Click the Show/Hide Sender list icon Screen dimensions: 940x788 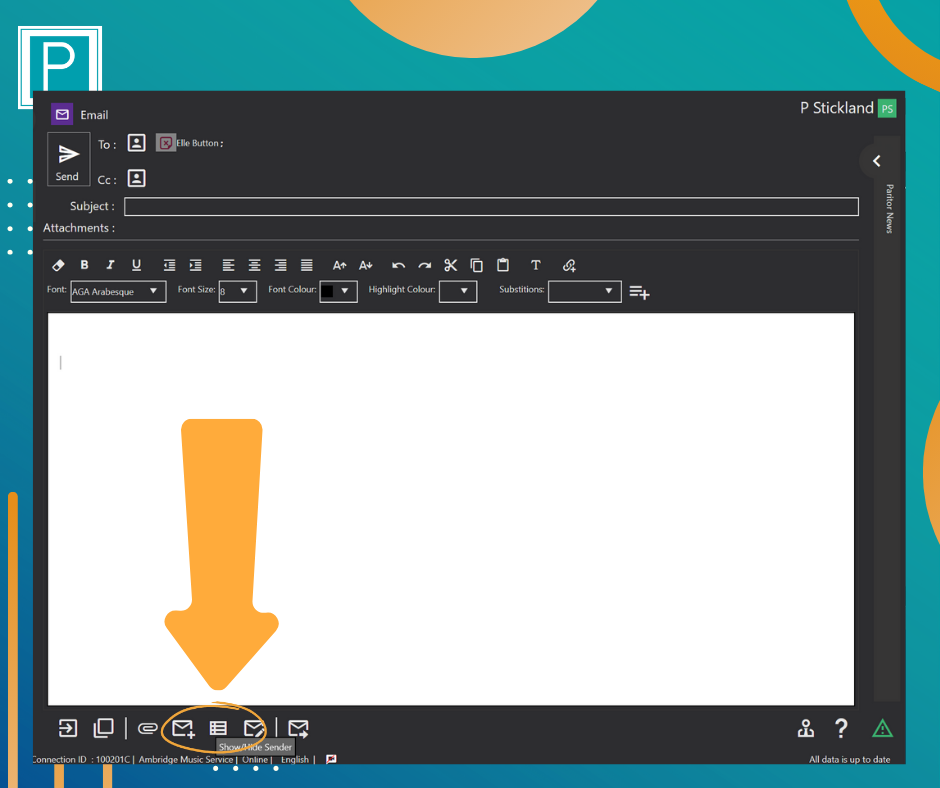[x=218, y=729]
